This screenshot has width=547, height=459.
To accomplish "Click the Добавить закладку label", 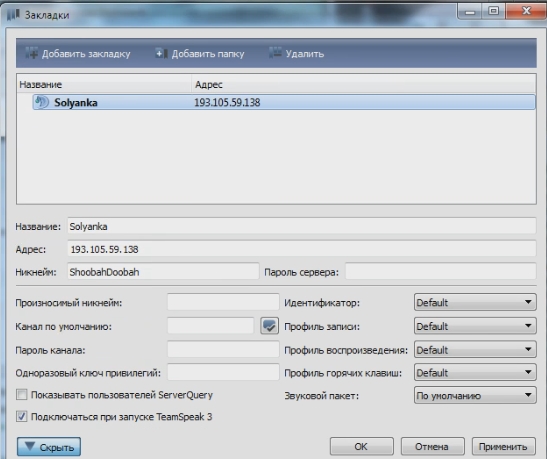I will pos(86,54).
